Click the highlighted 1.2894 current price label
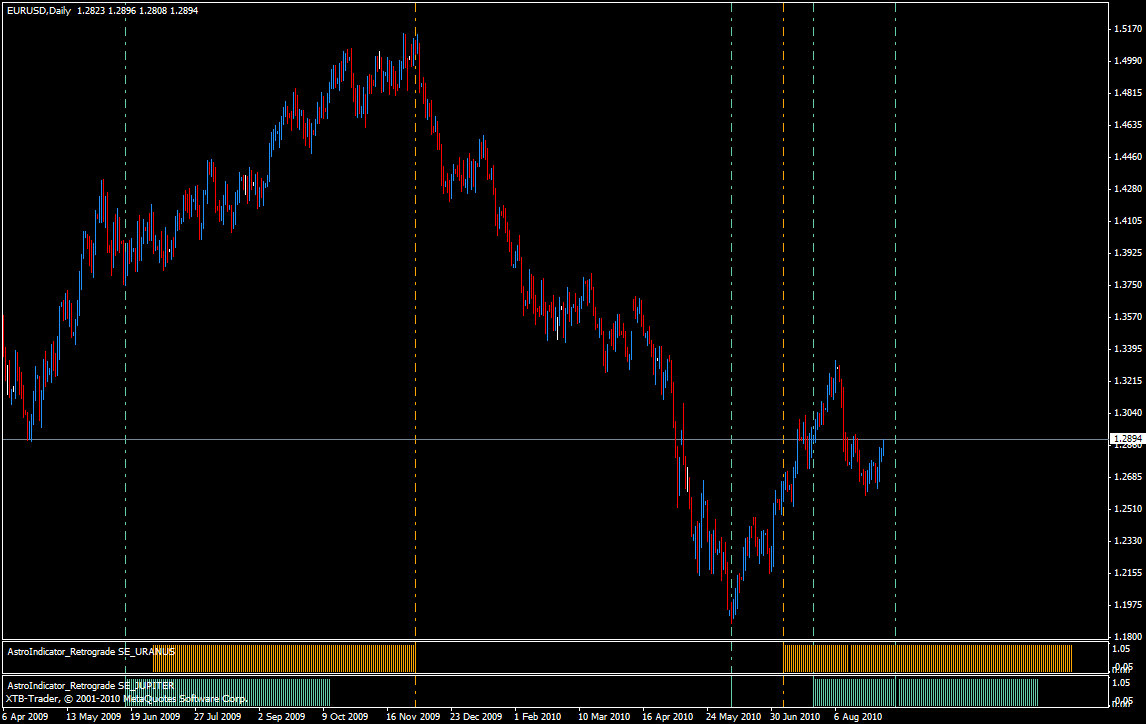Screen dimensions: 1146x724 [1127, 439]
